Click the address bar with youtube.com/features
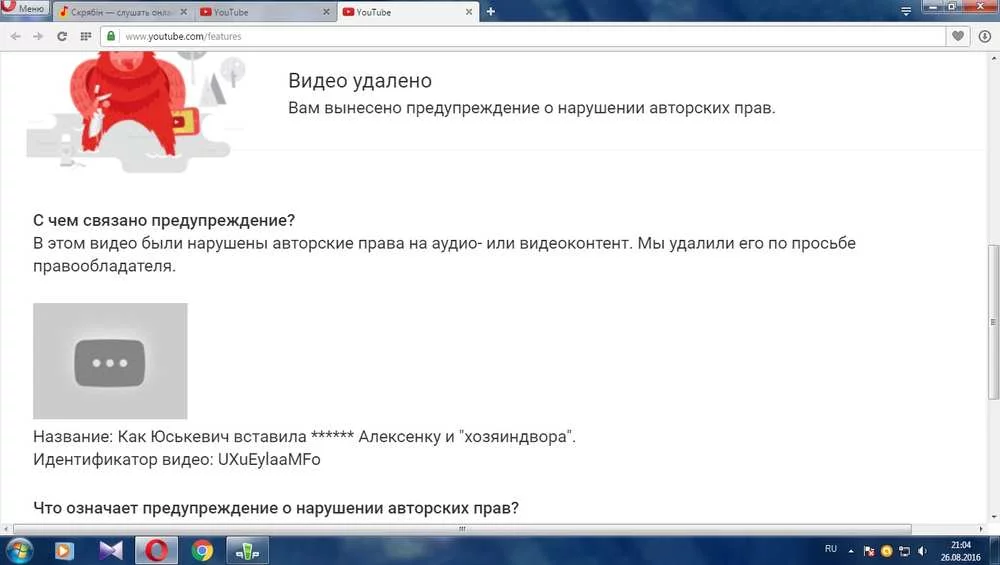The image size is (1000, 565). click(523, 36)
